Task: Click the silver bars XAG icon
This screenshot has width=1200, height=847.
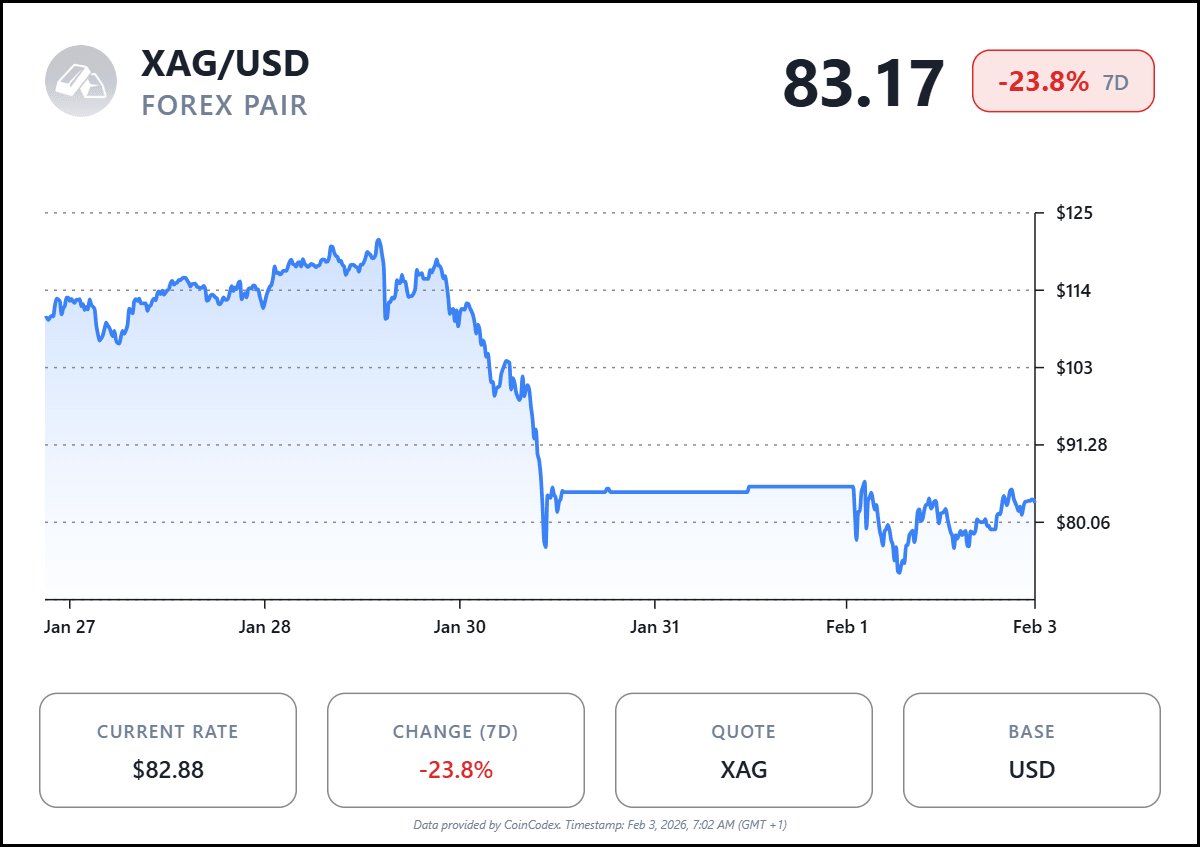Action: [x=81, y=81]
